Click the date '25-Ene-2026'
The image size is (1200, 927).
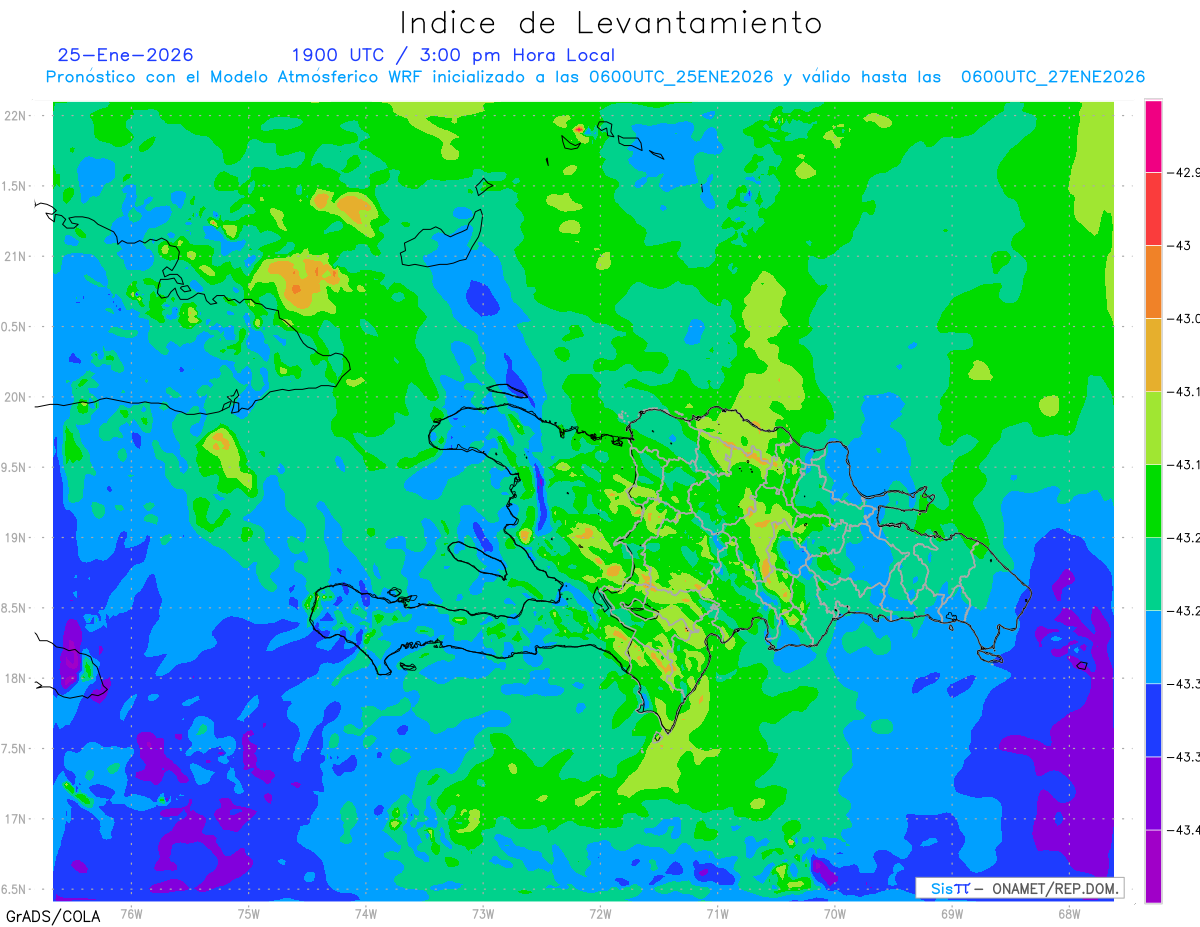coord(126,55)
